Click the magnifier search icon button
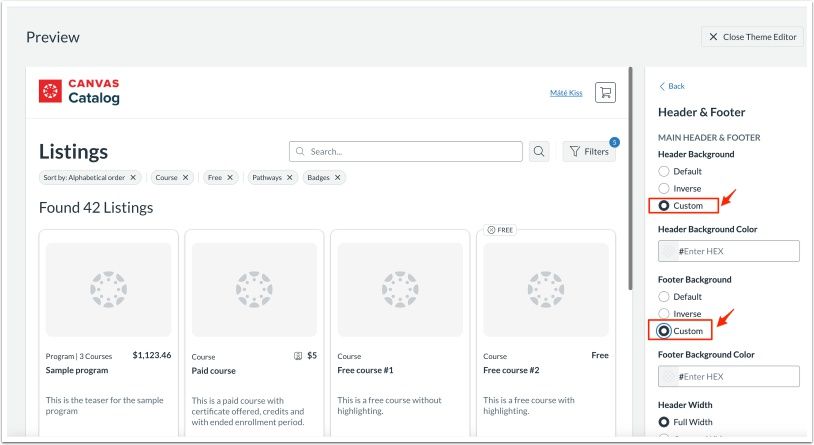 tap(539, 152)
